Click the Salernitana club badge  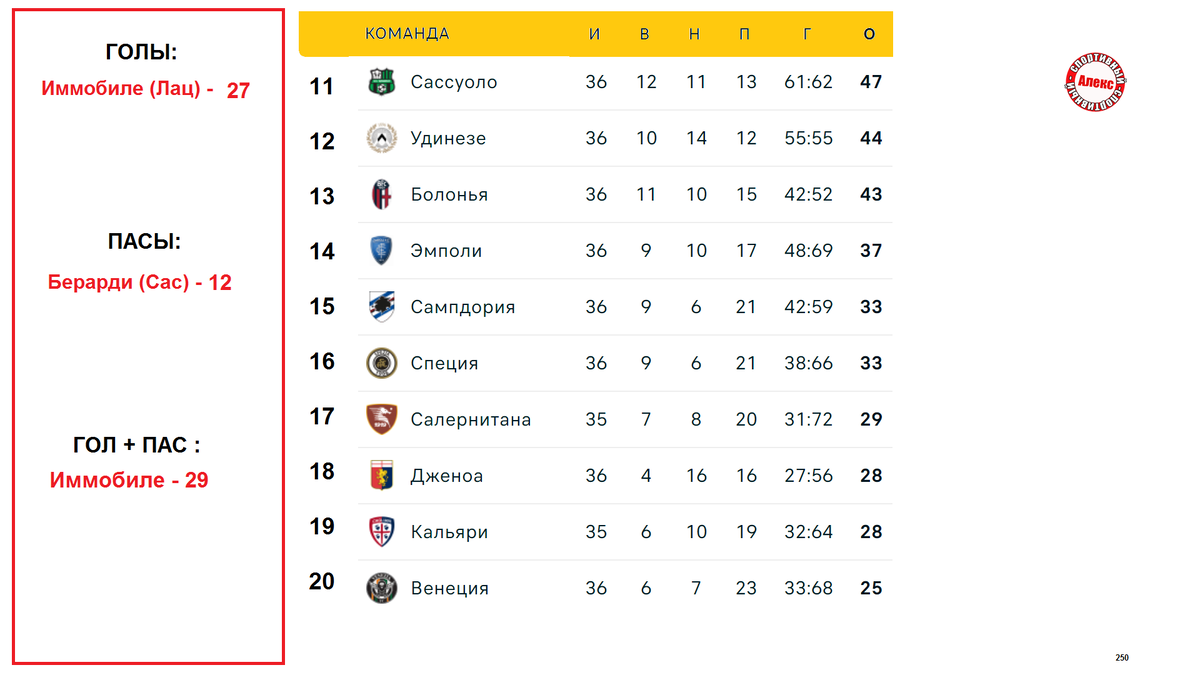pyautogui.click(x=382, y=419)
